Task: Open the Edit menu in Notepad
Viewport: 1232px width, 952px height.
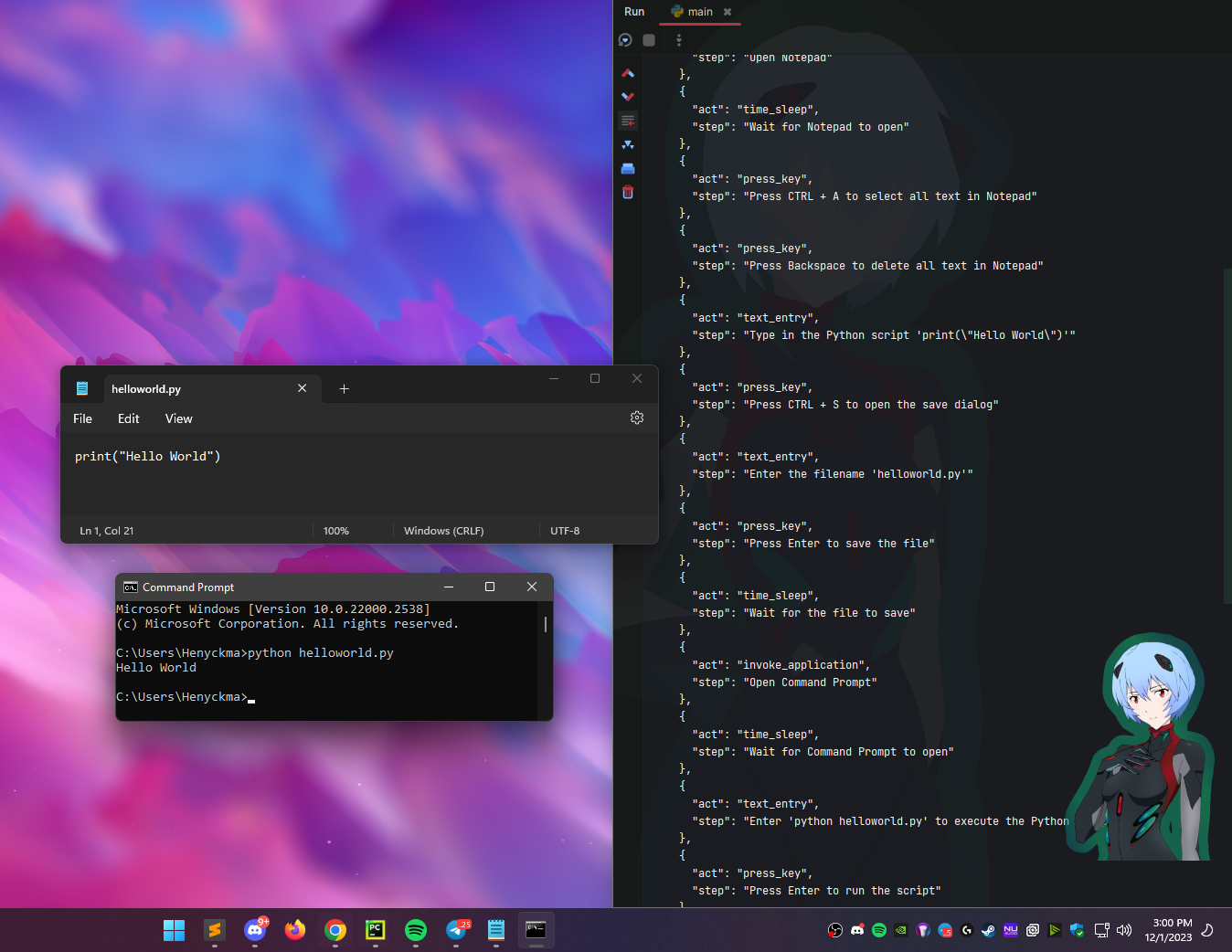Action: click(x=128, y=418)
